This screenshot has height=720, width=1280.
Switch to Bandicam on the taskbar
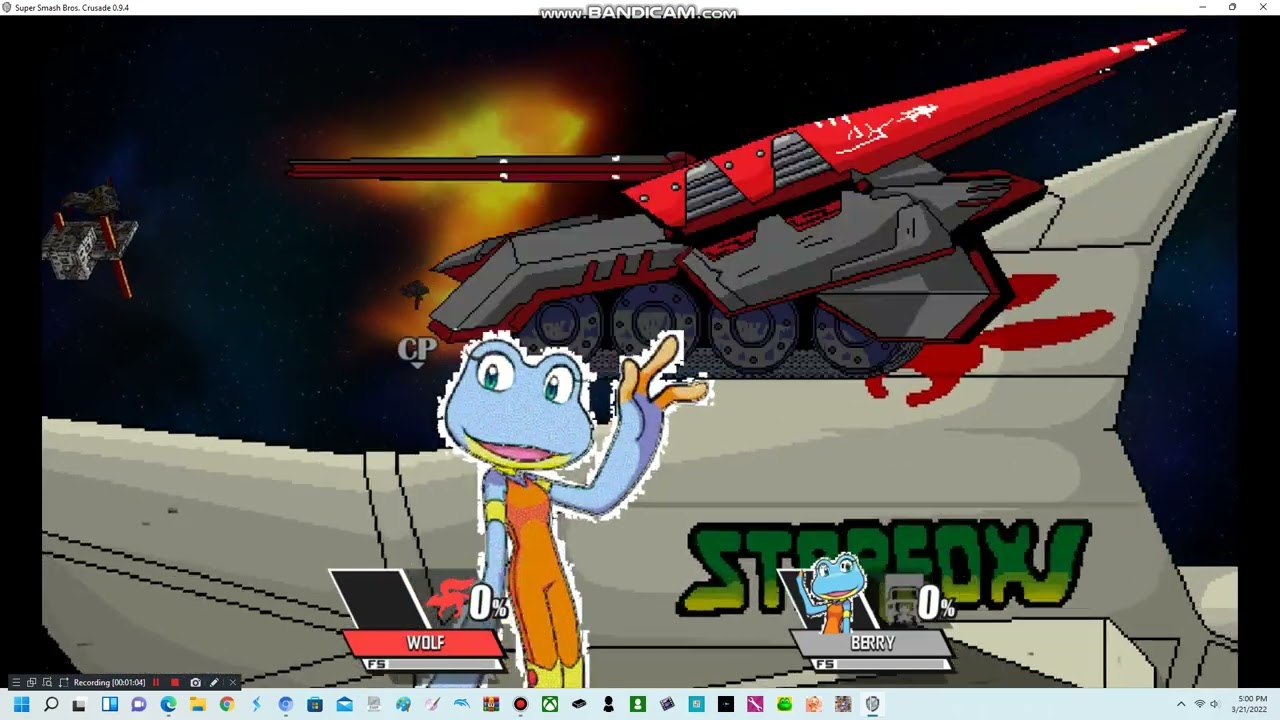520,705
